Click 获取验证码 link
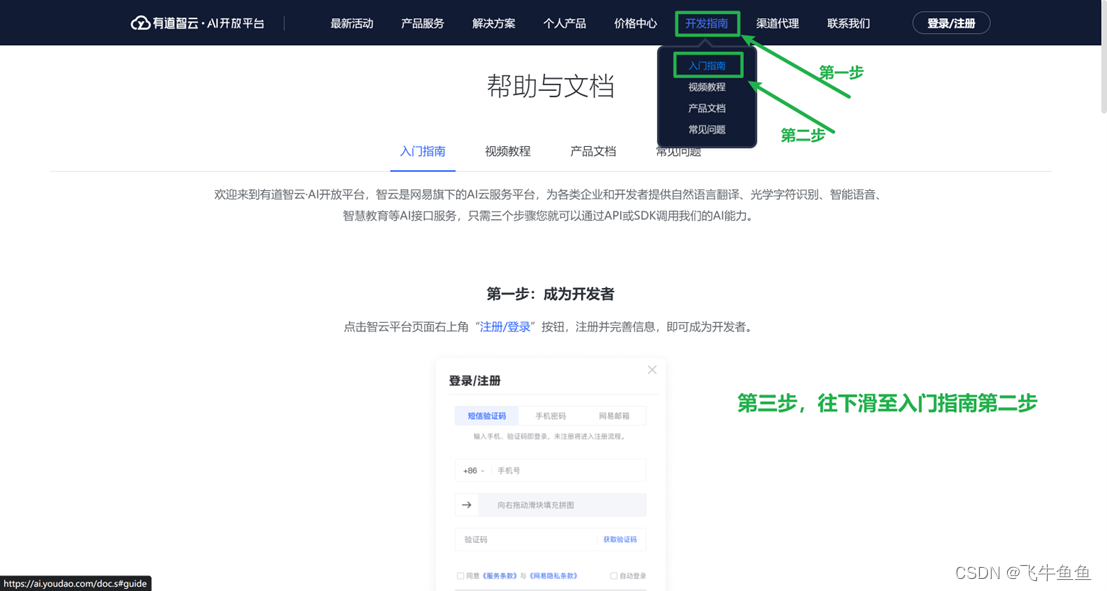1107x591 pixels. [x=620, y=539]
